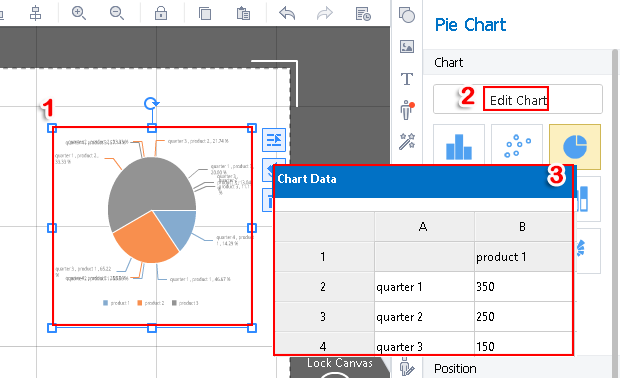Open the image panel sidebar icon
This screenshot has height=378, width=620.
407,47
